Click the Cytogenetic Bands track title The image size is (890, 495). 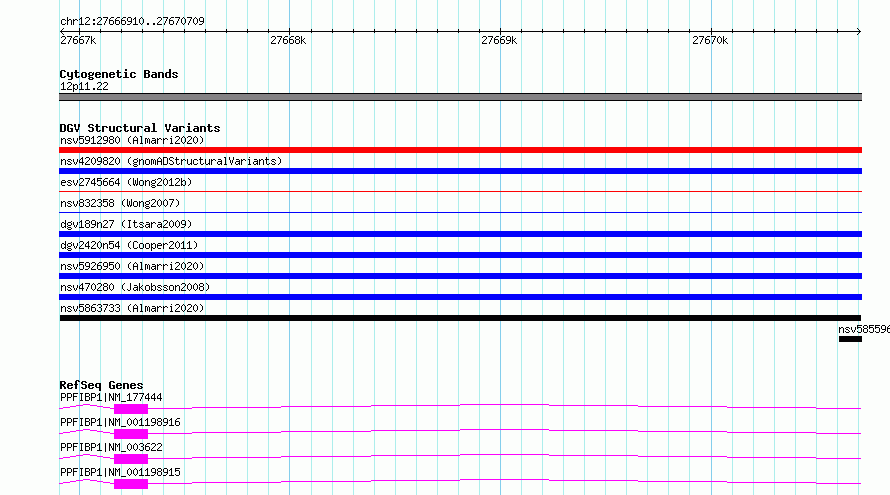point(119,74)
